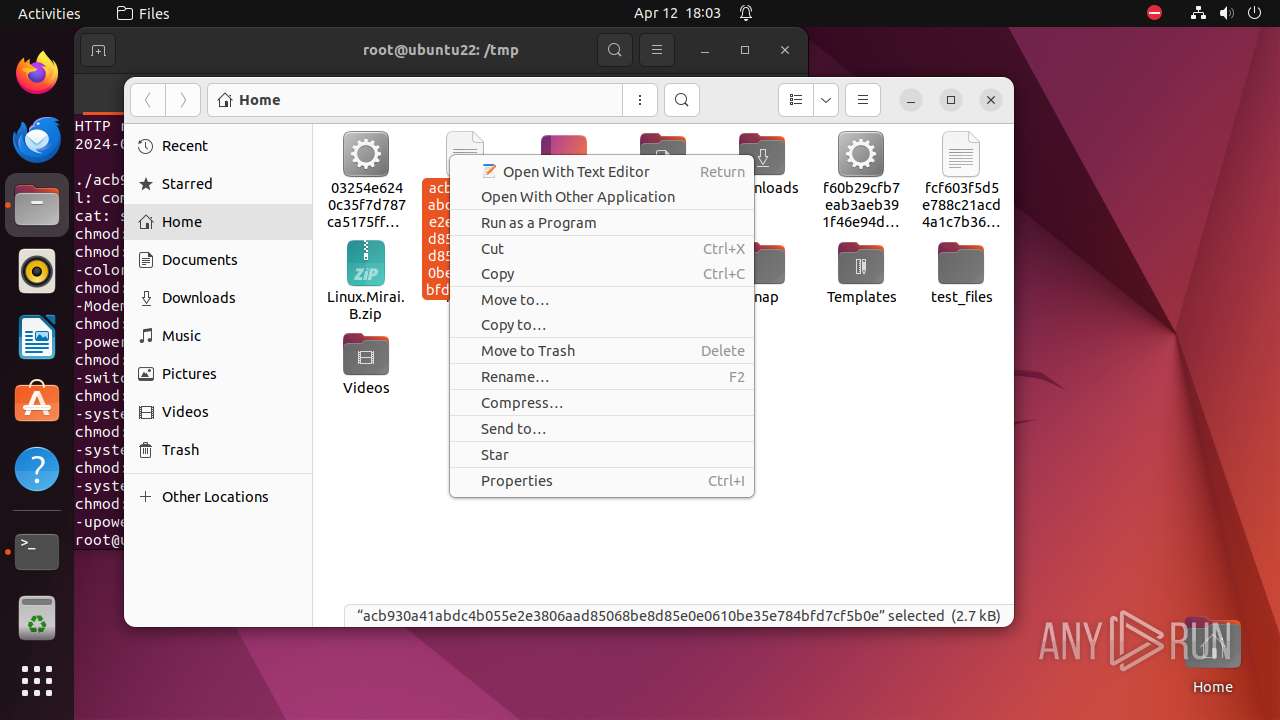The width and height of the screenshot is (1280, 720).
Task: Click the volume icon in top bar
Action: point(1226,13)
